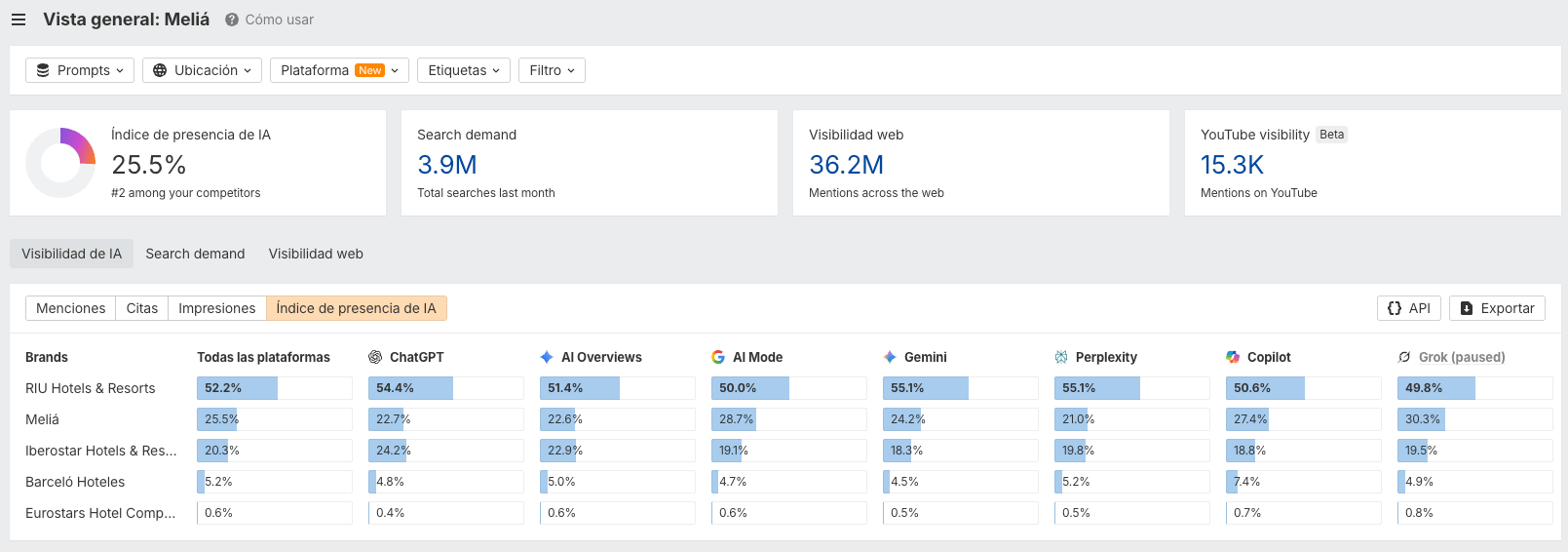Click the 15.3K YouTube mentions value
Screen dimensions: 1568x552
[1232, 165]
